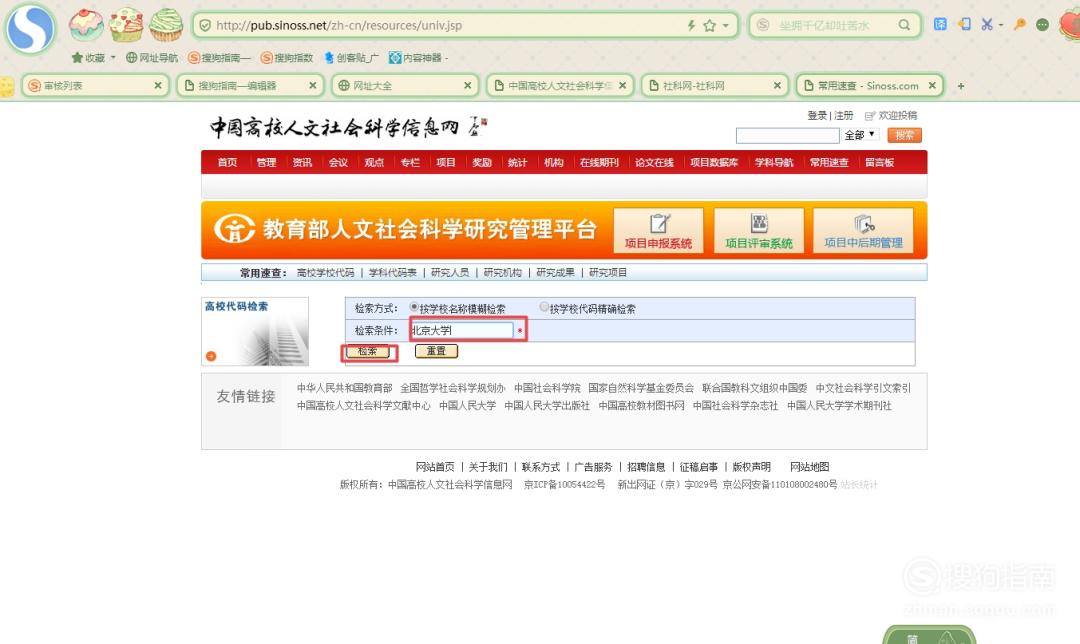Screen dimensions: 1080x644
Task: Open the 网址导航 bookmark
Action: [x=152, y=58]
